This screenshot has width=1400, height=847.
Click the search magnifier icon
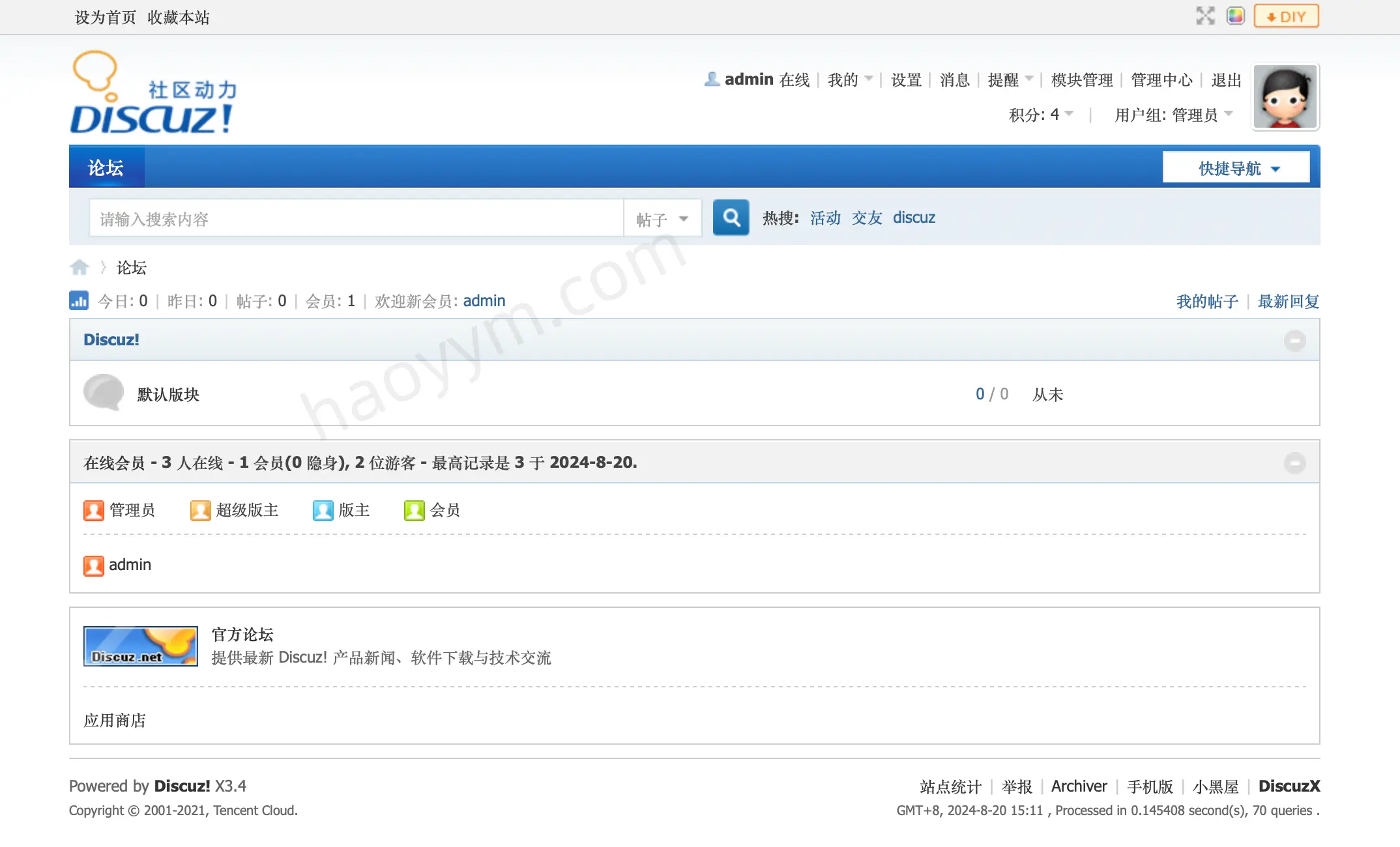[x=730, y=218]
